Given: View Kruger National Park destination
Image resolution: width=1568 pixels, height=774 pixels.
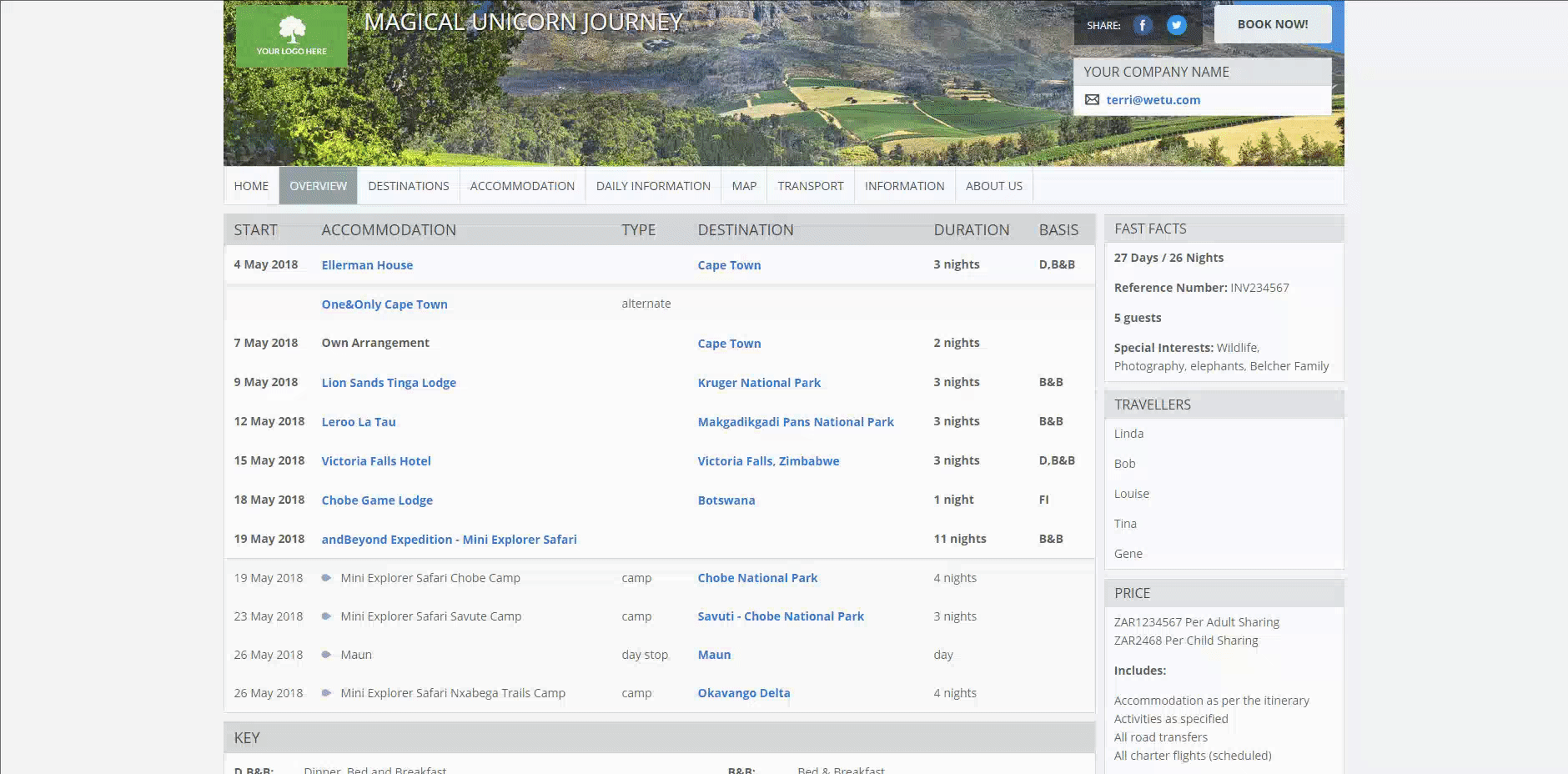Looking at the screenshot, I should point(759,383).
